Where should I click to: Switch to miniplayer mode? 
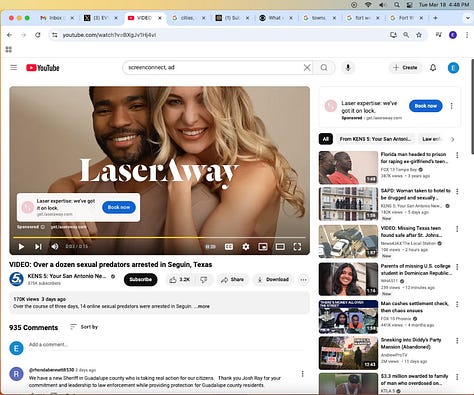pos(263,247)
